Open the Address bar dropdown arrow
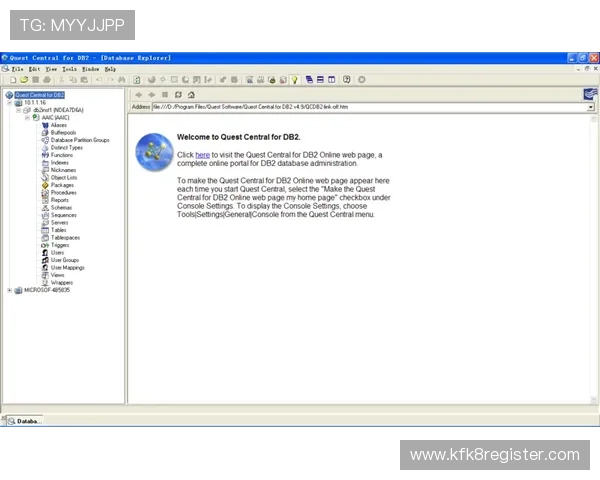 tap(590, 106)
